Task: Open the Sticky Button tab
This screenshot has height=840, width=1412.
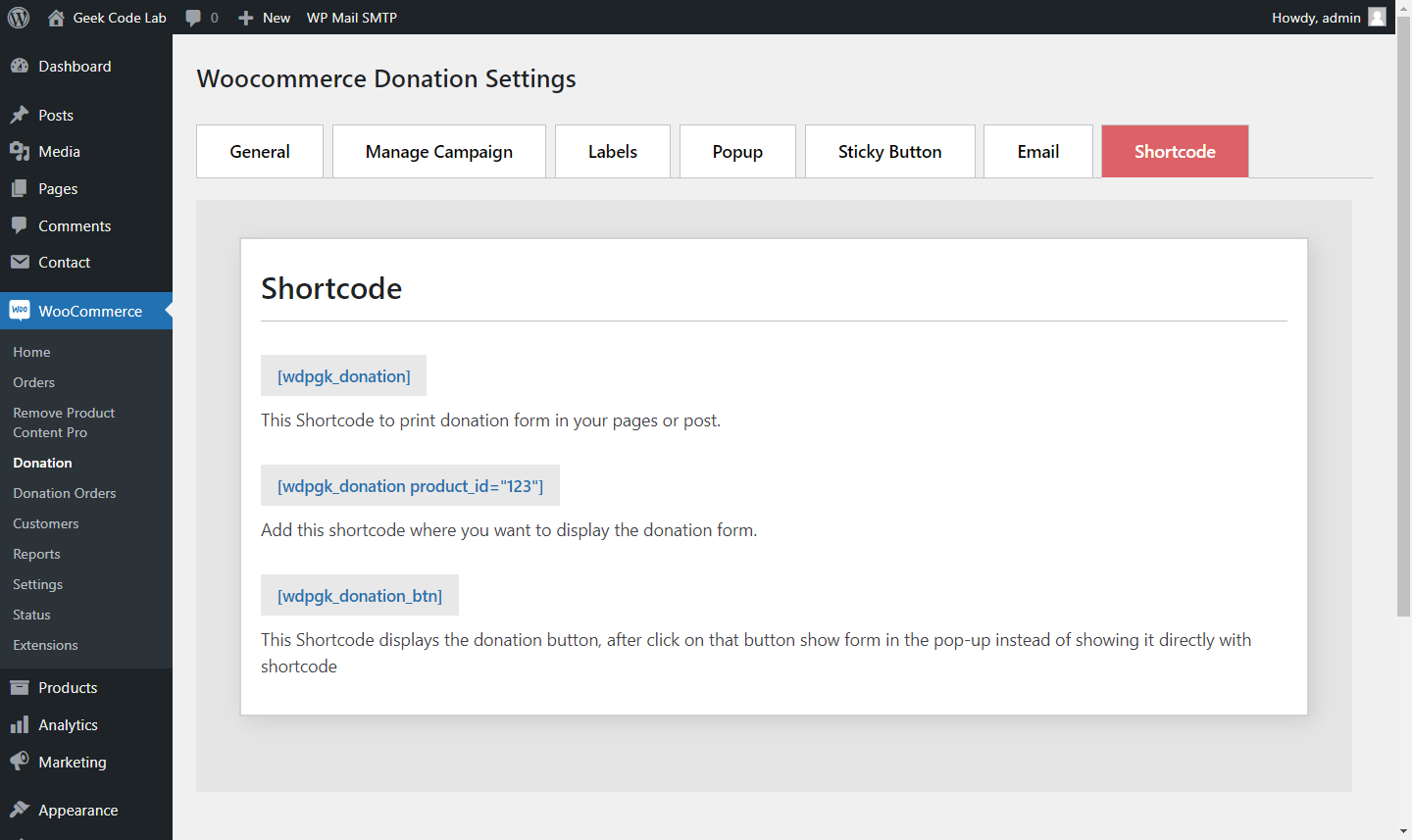Action: click(x=890, y=151)
